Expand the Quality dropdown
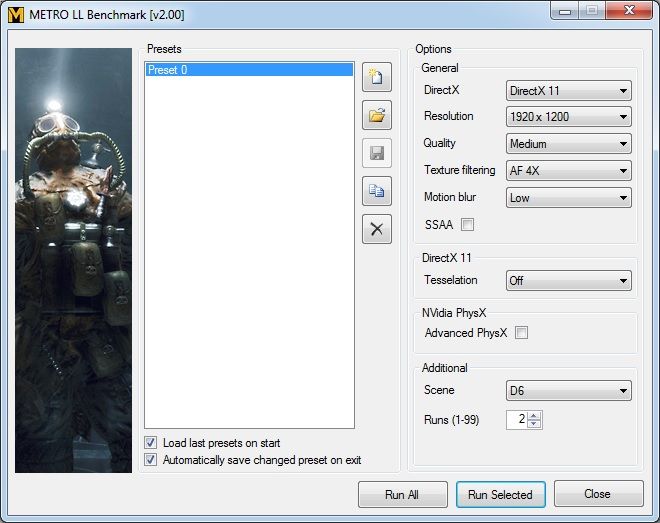Image resolution: width=660 pixels, height=523 pixels. pos(568,144)
